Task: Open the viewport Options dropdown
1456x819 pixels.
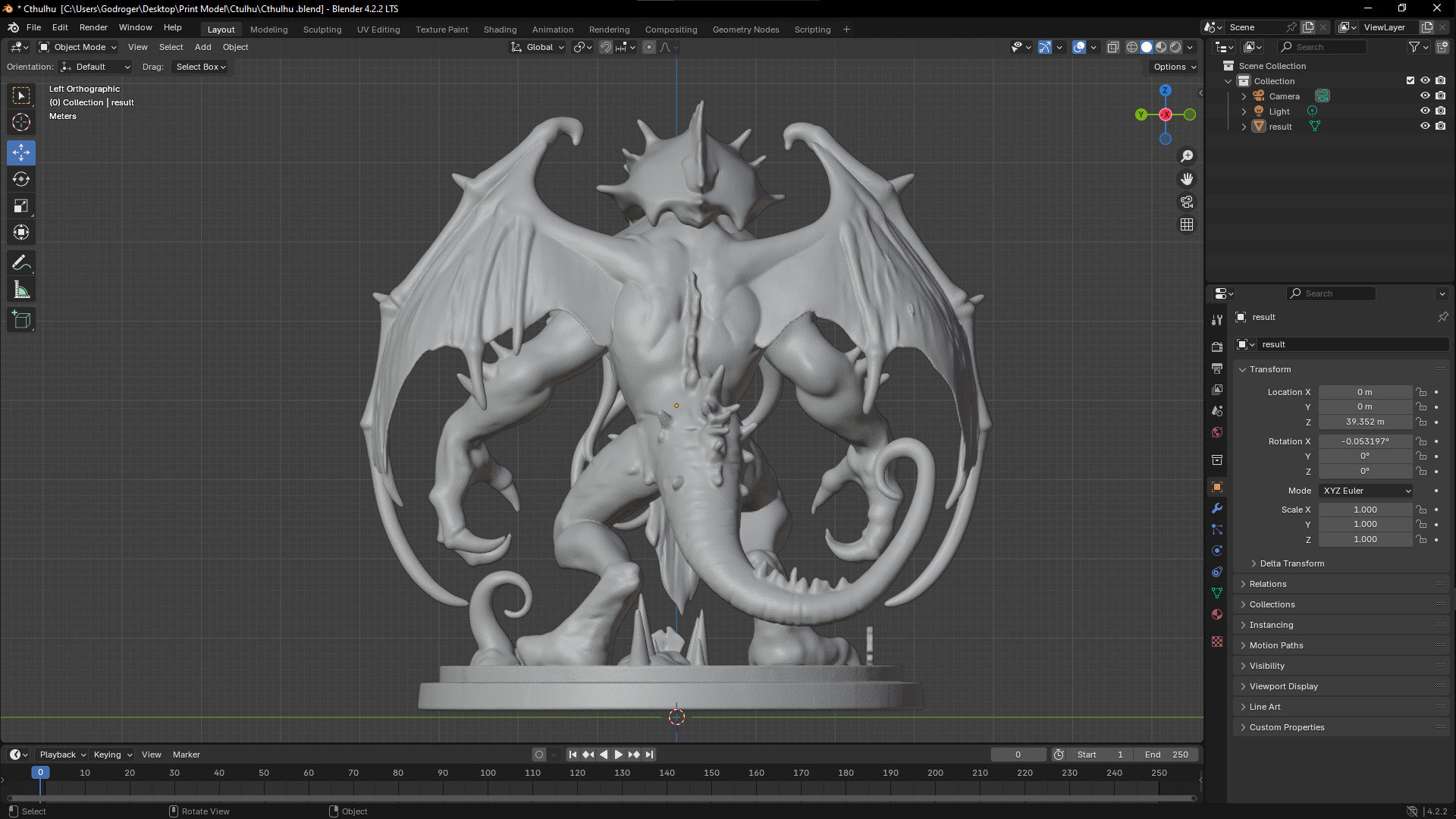Action: tap(1175, 67)
